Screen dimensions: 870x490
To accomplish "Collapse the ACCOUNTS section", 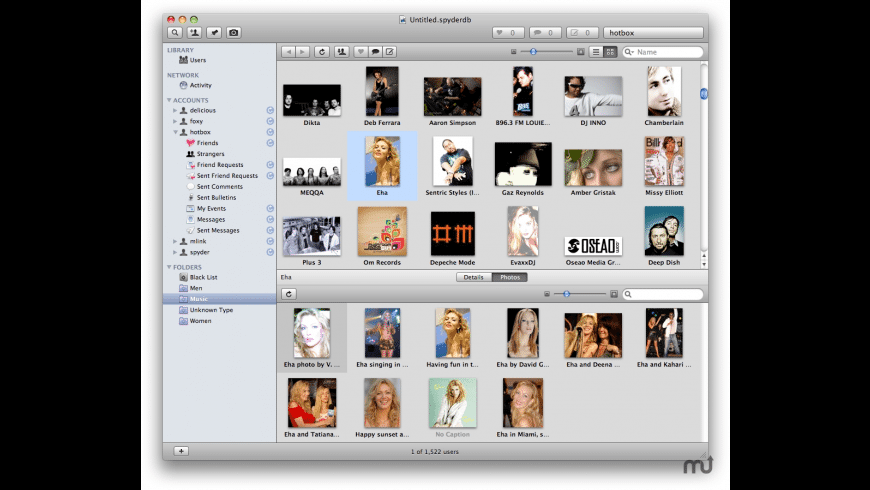I will click(x=169, y=100).
